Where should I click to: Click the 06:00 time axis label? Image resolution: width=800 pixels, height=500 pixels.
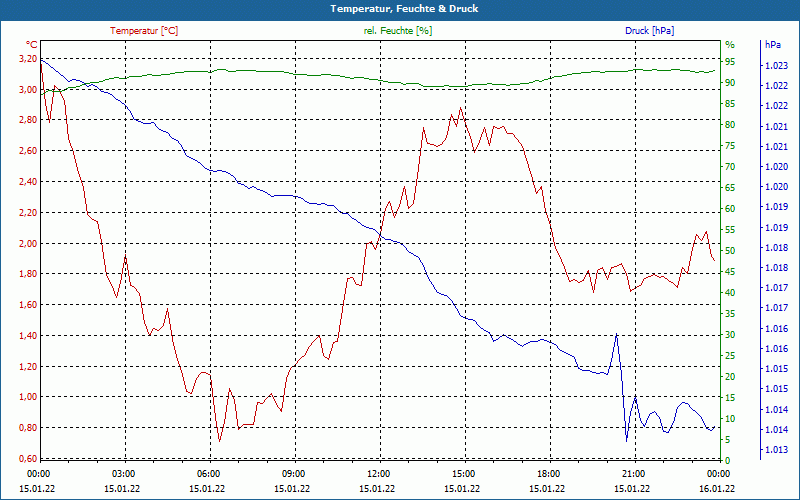click(208, 473)
